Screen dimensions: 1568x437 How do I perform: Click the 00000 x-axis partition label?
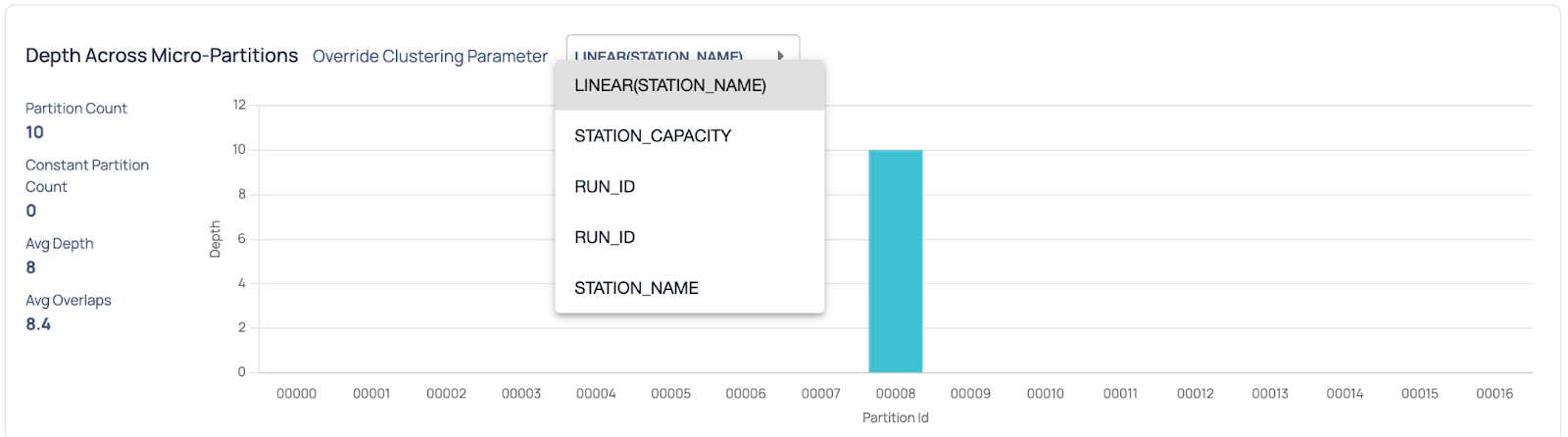[x=296, y=394]
